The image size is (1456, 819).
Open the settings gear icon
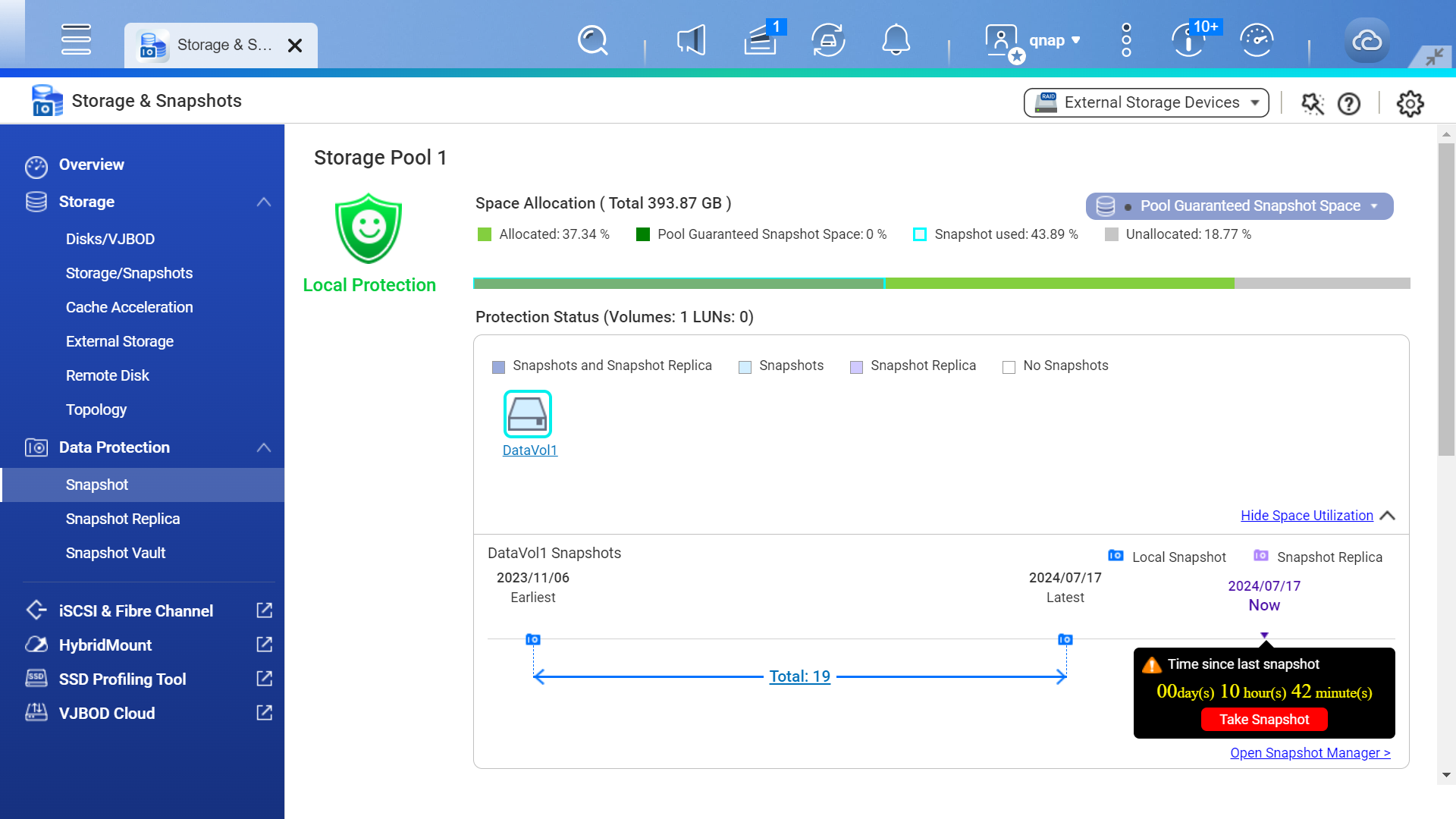pyautogui.click(x=1410, y=104)
